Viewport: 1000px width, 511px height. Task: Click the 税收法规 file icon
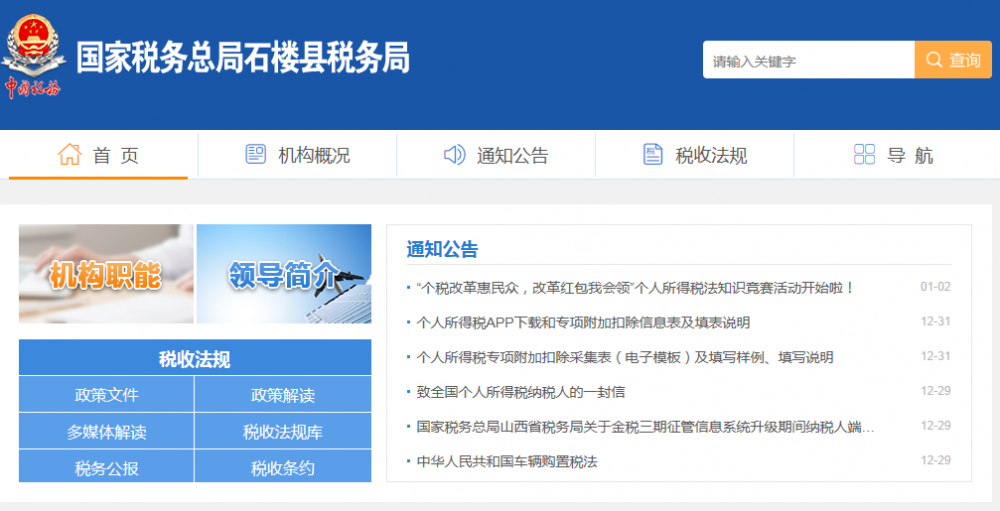(x=653, y=155)
